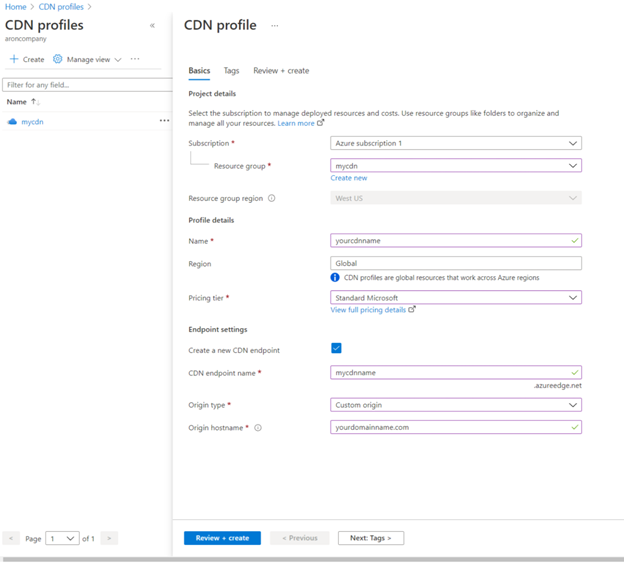Open the toolbar more options ellipsis

coord(135,59)
